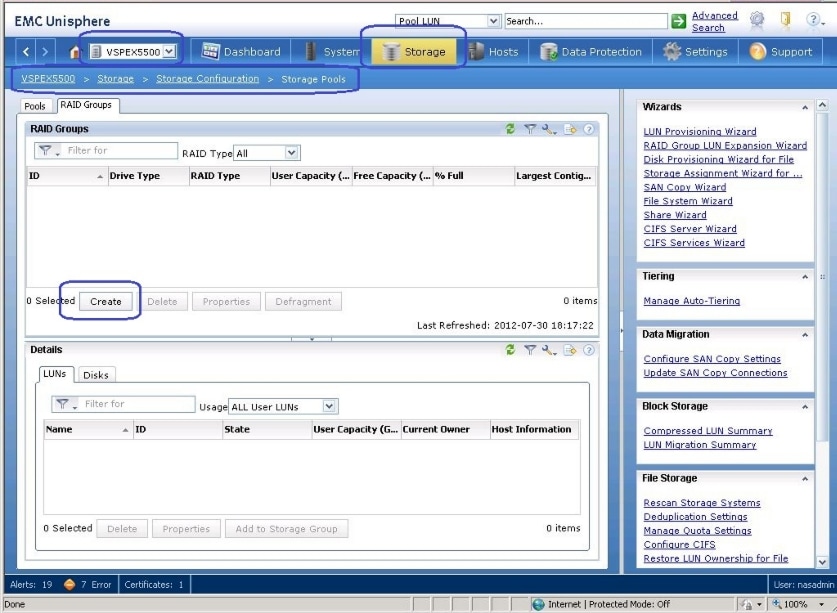Refresh the Details panel
Screen dimensions: 837x613
click(x=511, y=350)
